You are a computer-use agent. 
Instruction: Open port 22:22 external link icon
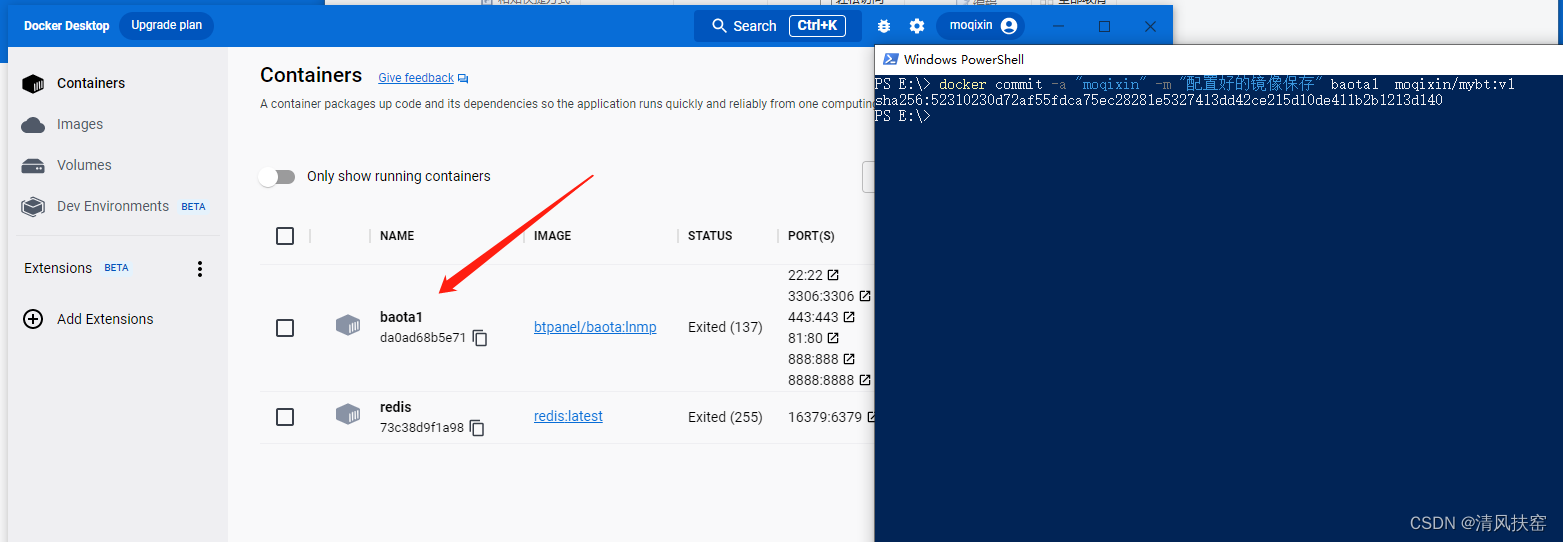833,275
